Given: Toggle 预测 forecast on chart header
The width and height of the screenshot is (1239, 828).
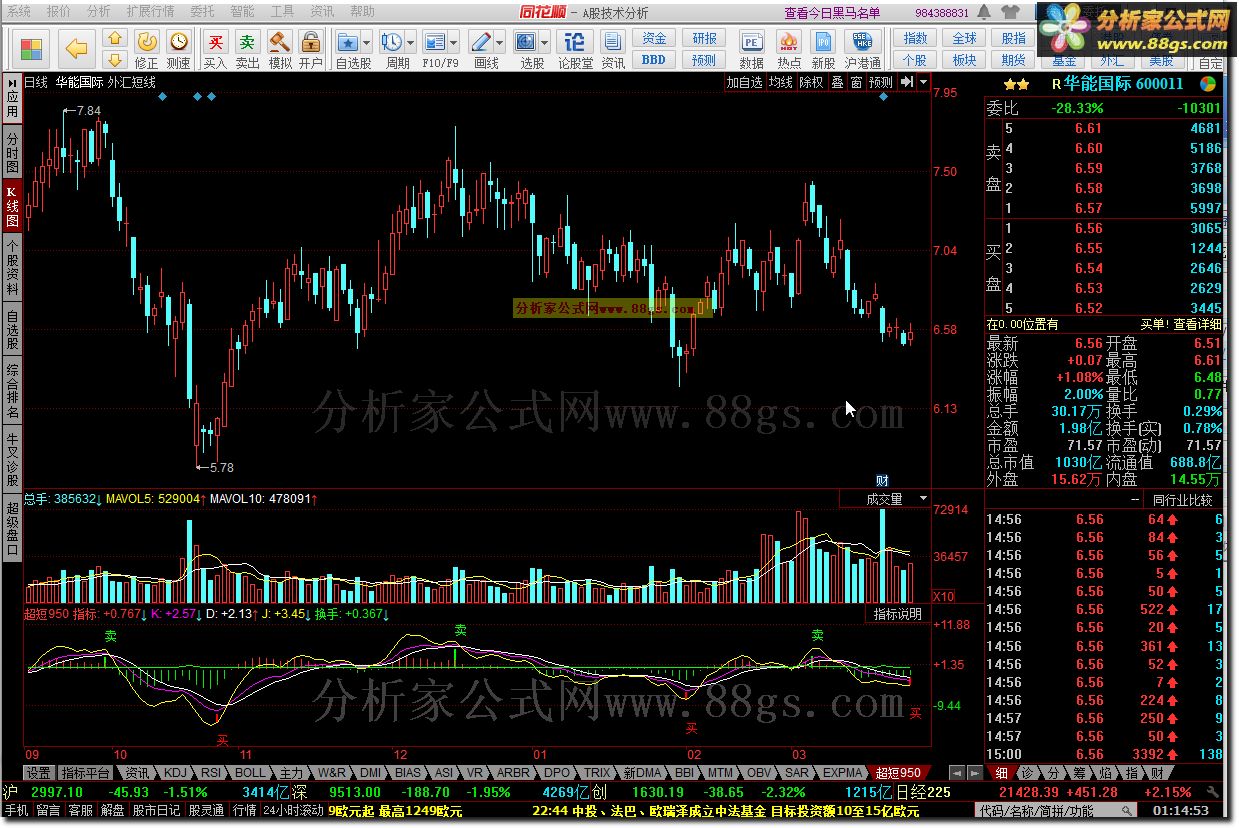Looking at the screenshot, I should 881,83.
